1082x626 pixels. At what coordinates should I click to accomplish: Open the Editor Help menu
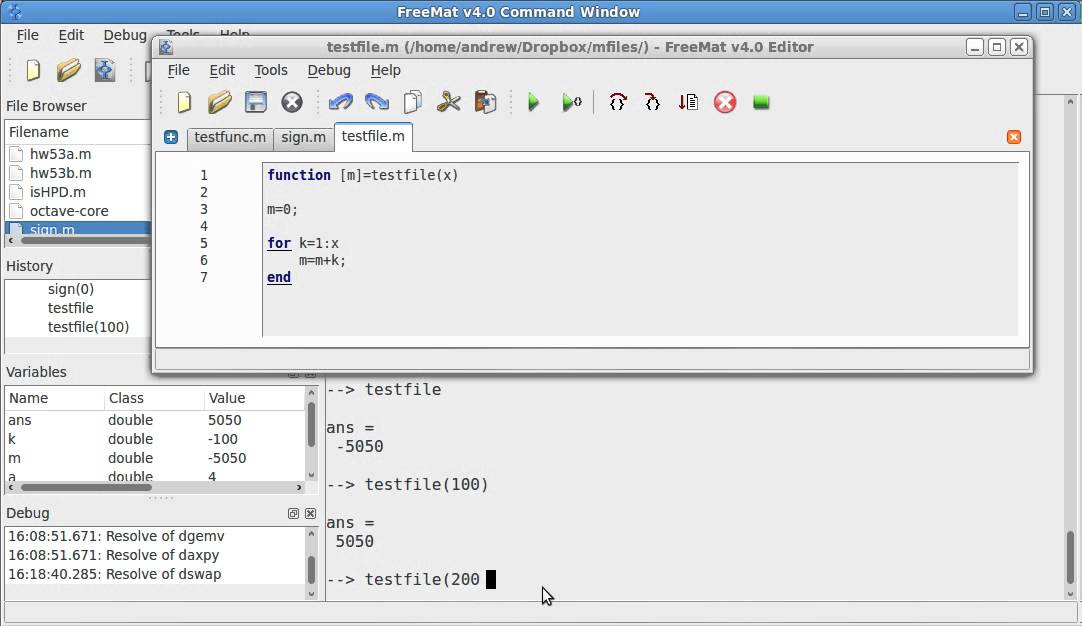[385, 70]
